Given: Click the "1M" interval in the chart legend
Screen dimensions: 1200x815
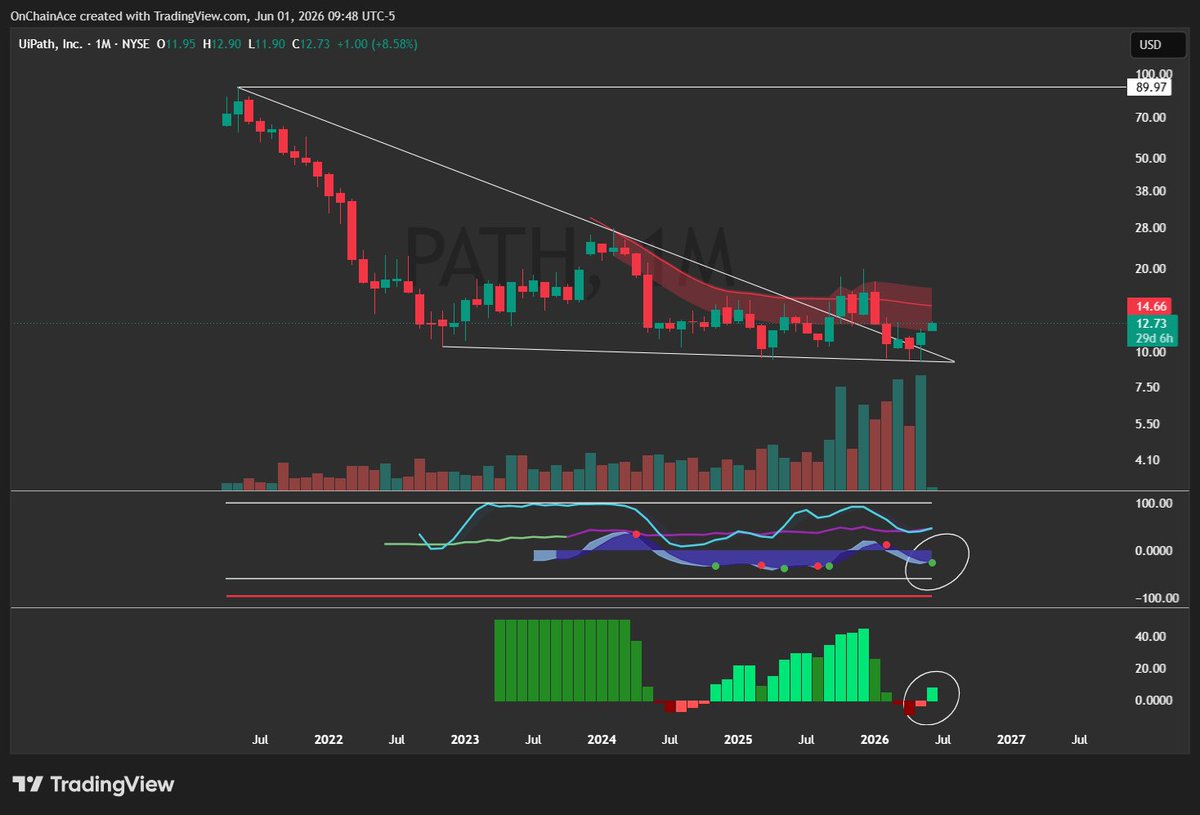Looking at the screenshot, I should click(x=103, y=44).
